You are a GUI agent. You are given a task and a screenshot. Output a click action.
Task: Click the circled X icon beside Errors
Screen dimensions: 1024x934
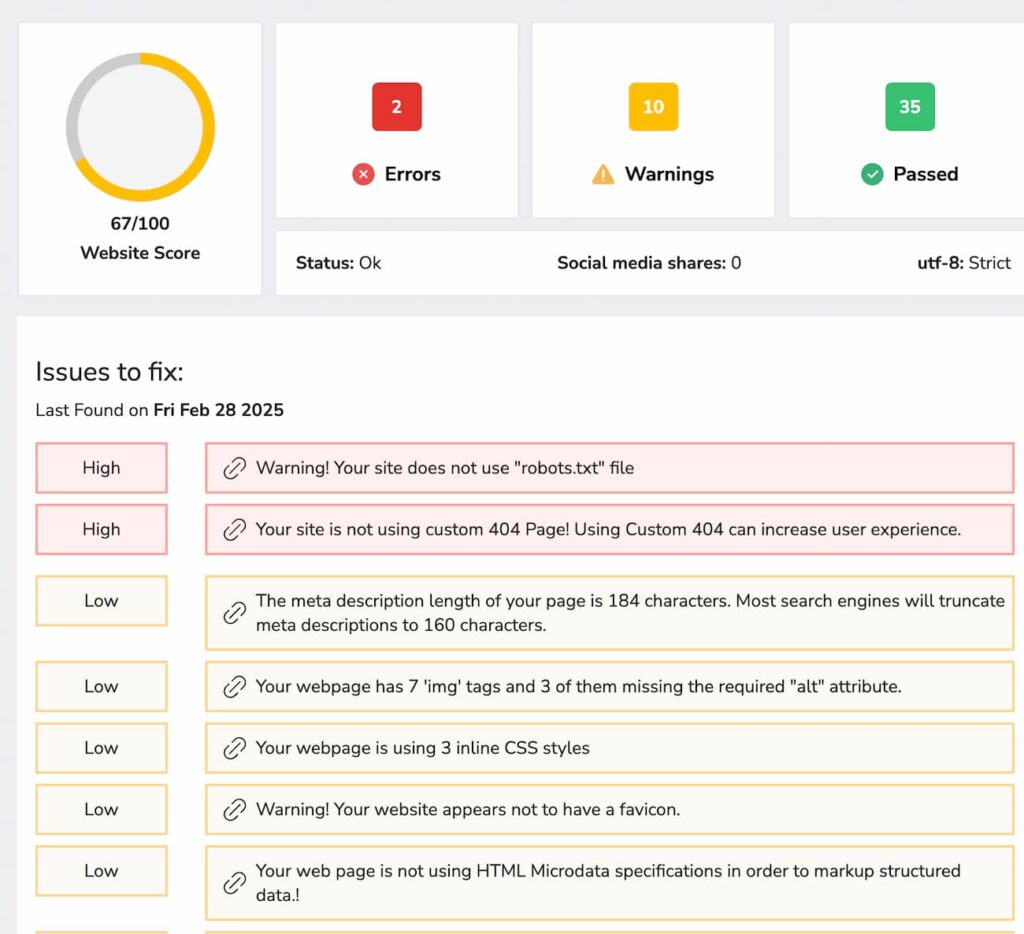363,174
